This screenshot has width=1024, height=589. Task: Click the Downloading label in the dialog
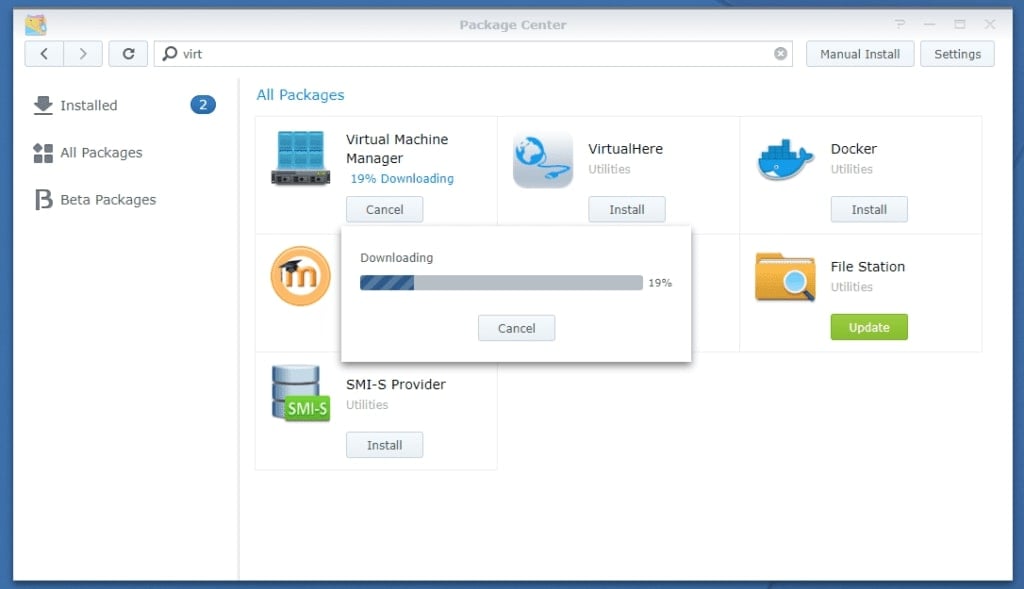click(x=396, y=258)
